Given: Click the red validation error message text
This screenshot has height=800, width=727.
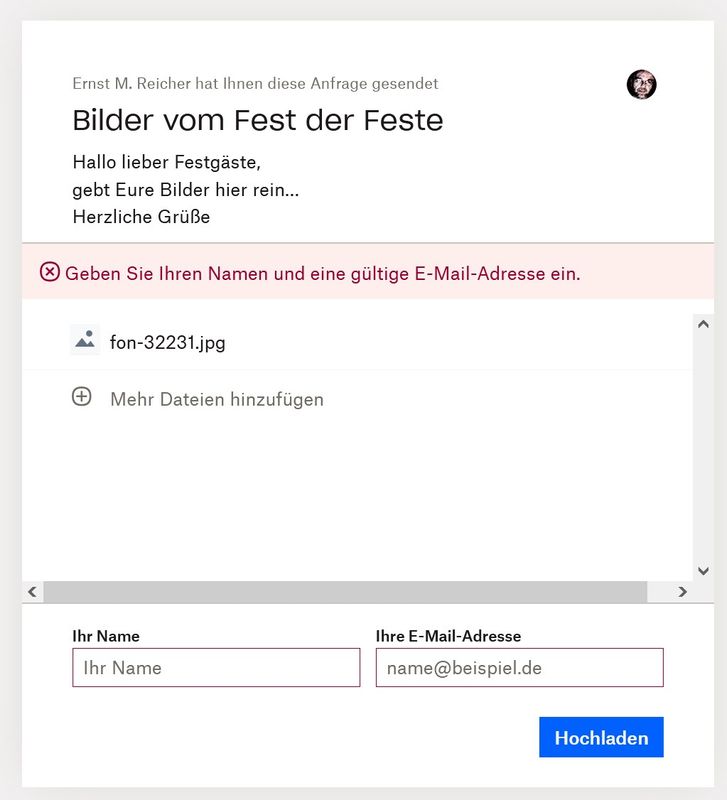Looking at the screenshot, I should (x=322, y=273).
